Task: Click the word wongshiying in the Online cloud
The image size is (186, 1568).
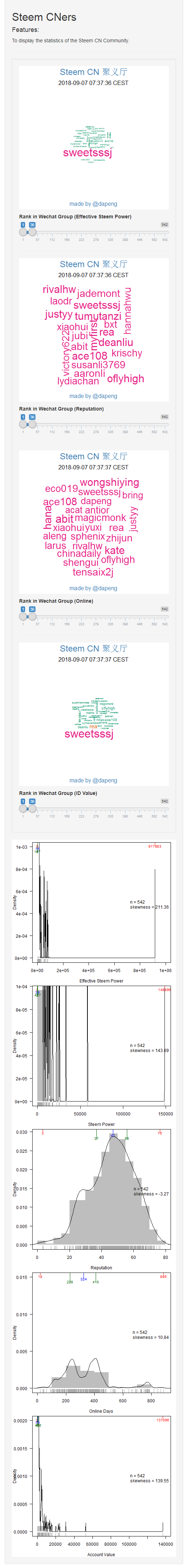Action: pyautogui.click(x=109, y=483)
